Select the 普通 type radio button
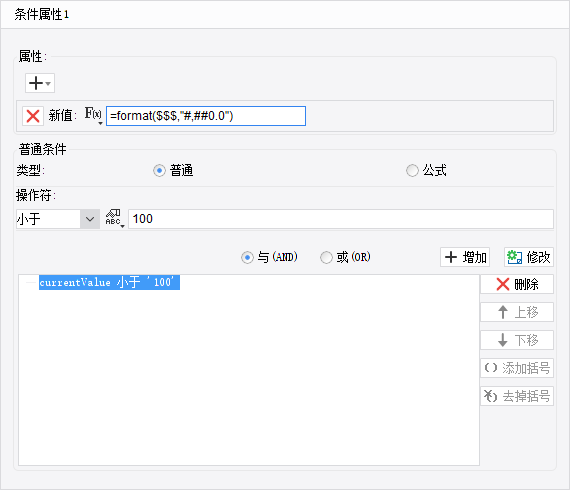The image size is (570, 490). (x=159, y=170)
